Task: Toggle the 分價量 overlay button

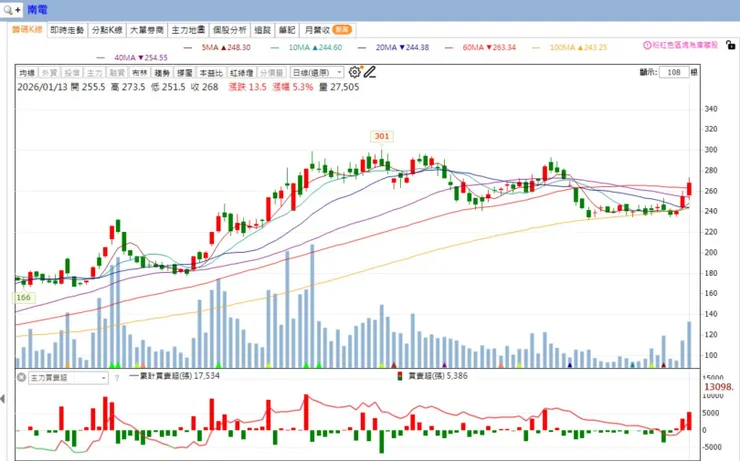Action: tap(272, 73)
